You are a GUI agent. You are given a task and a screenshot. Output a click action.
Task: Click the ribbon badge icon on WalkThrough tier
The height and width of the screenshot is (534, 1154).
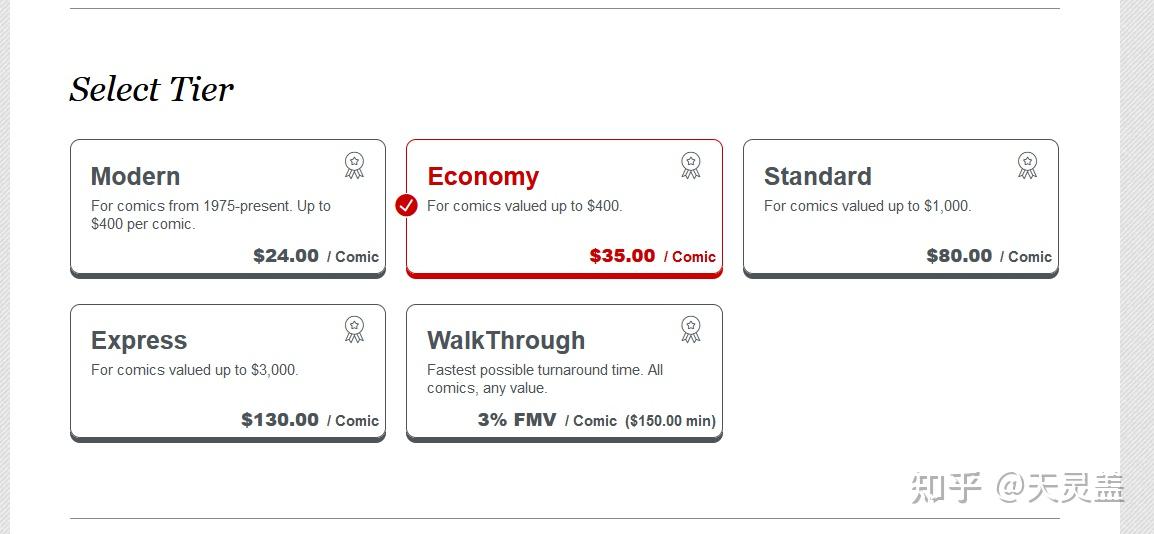pyautogui.click(x=690, y=330)
